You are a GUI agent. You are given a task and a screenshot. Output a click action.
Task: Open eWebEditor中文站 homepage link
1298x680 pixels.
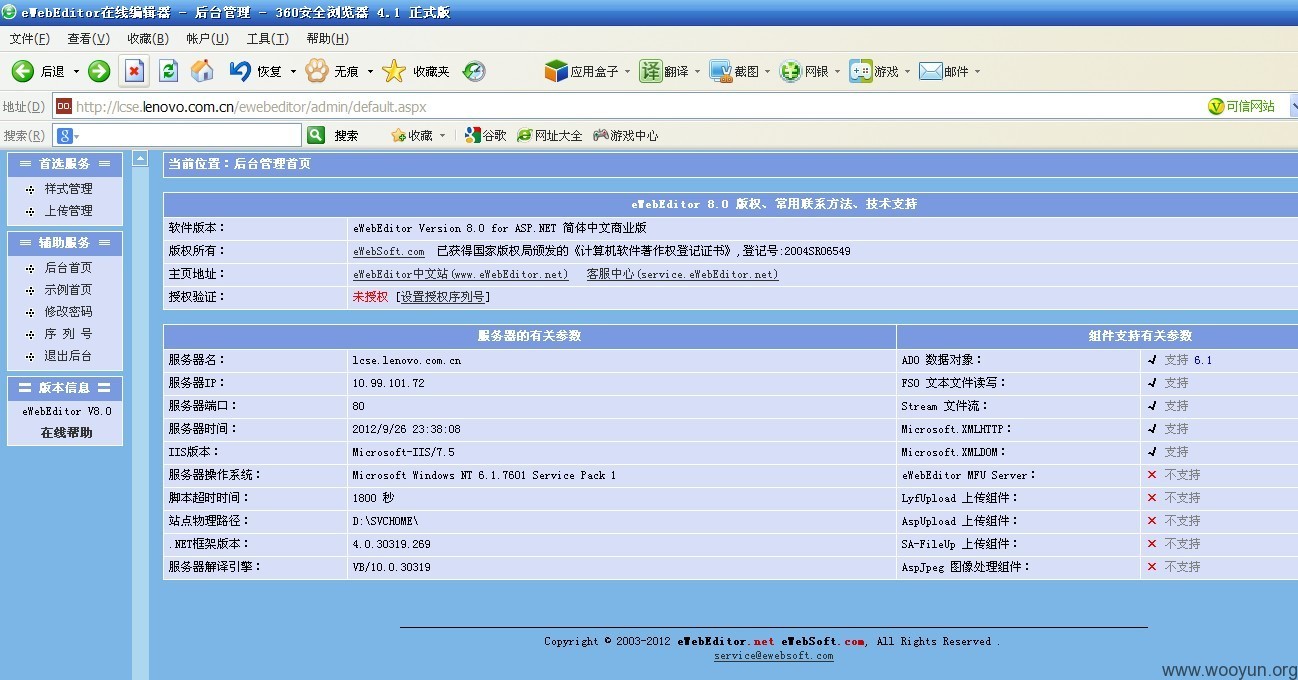(460, 274)
